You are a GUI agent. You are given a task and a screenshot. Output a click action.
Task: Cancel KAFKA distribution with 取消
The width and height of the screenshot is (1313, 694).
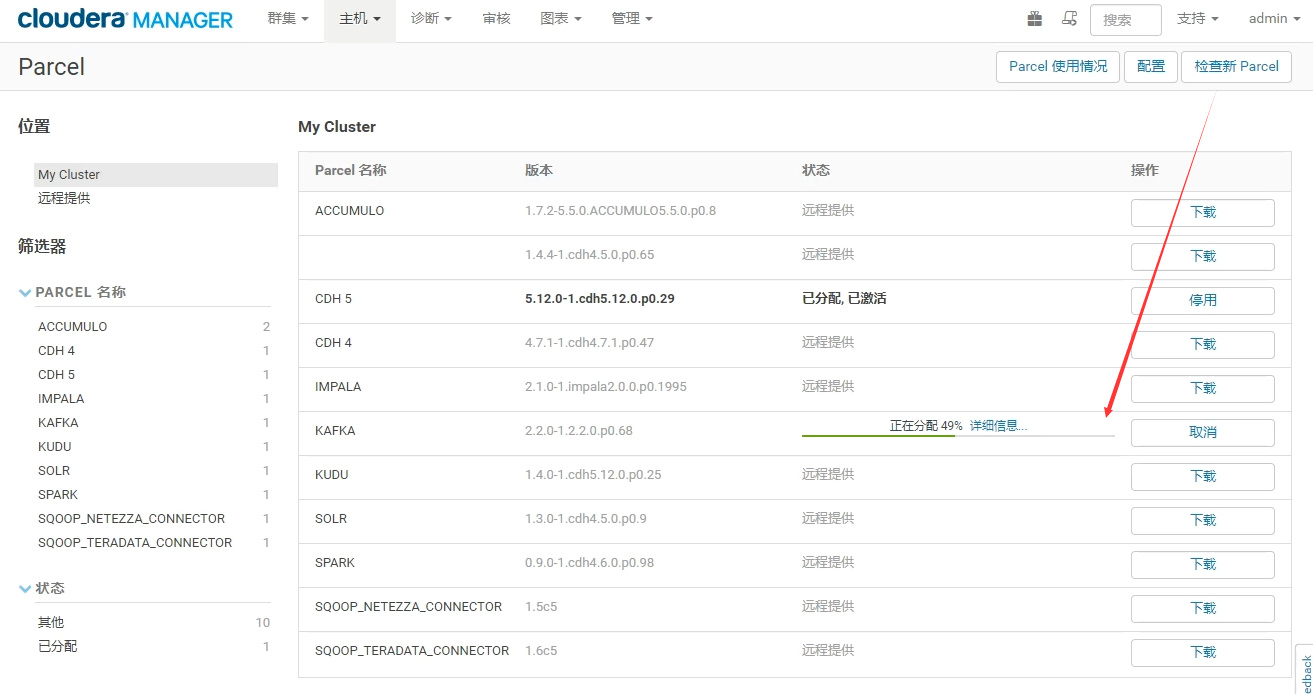(x=1203, y=433)
